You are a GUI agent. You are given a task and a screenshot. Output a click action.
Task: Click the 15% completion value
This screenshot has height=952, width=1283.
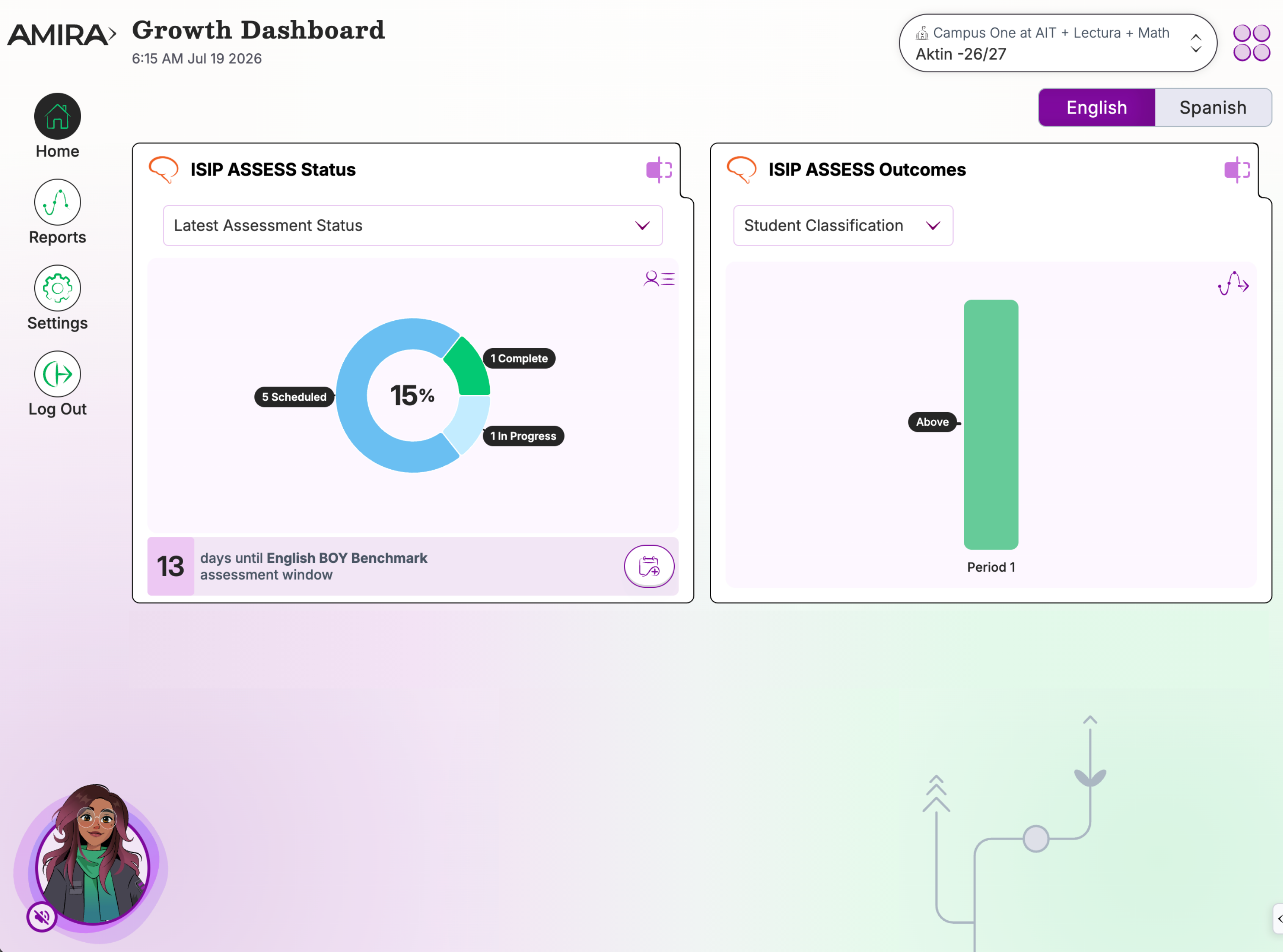click(x=413, y=395)
